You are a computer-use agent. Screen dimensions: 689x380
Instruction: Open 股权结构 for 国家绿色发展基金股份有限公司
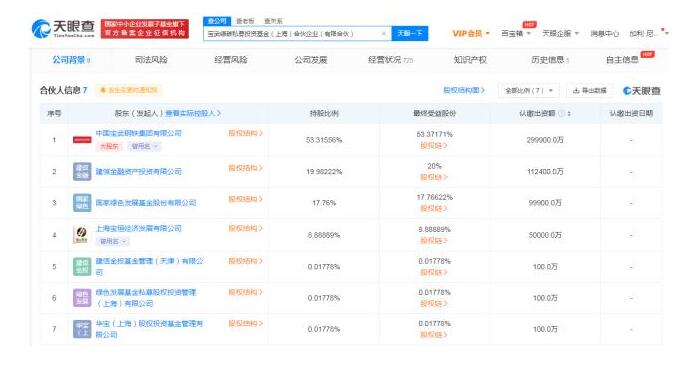coord(245,199)
